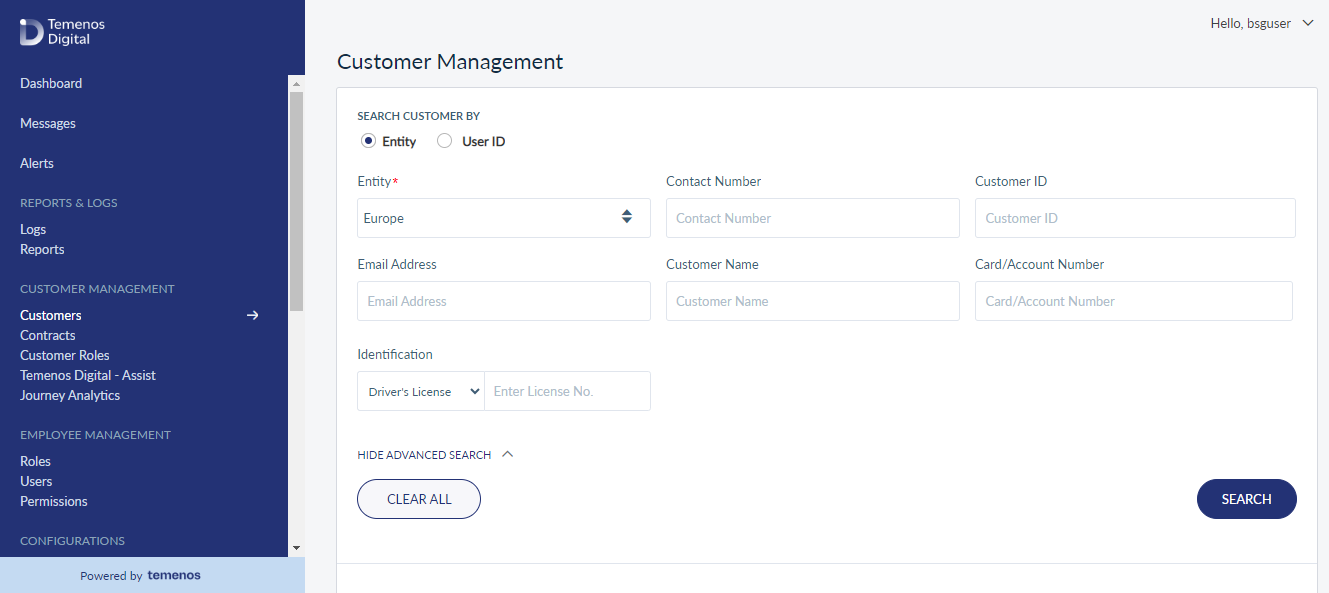The width and height of the screenshot is (1329, 593).
Task: Open Dashboard in the sidebar
Action: [51, 83]
